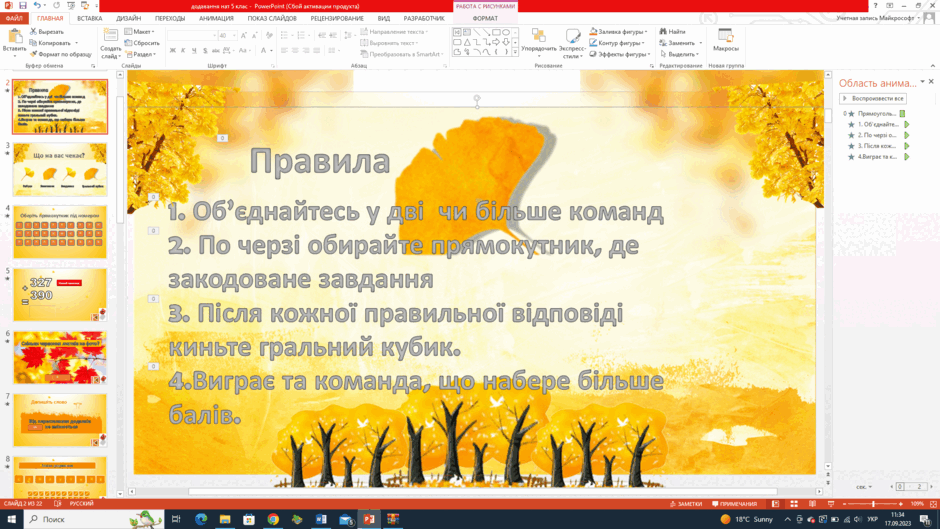Image resolution: width=940 pixels, height=529 pixels.
Task: Create a new slide with Создать слайд
Action: point(110,43)
